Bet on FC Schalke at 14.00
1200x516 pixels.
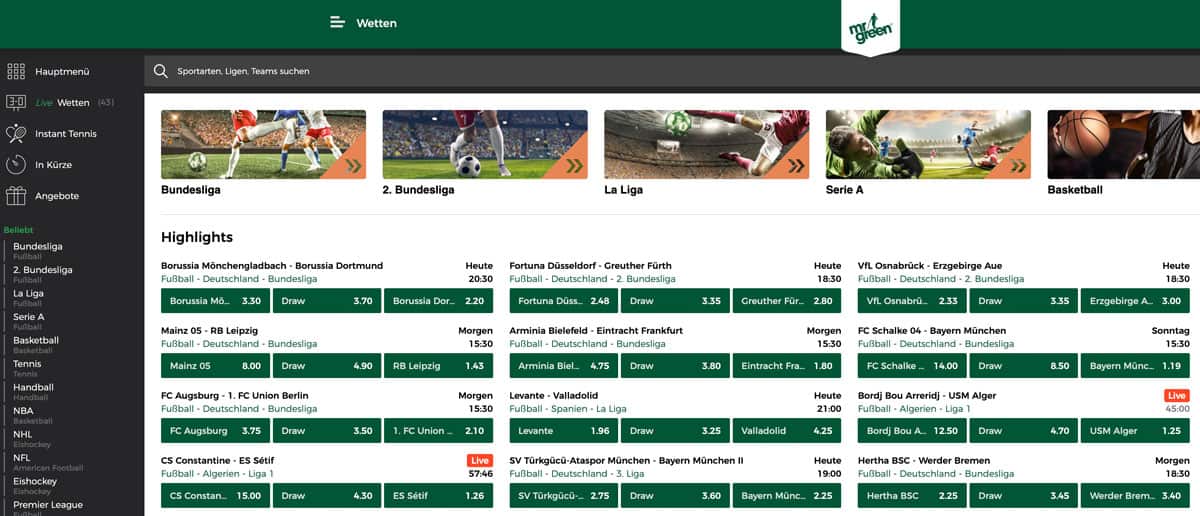coord(912,365)
